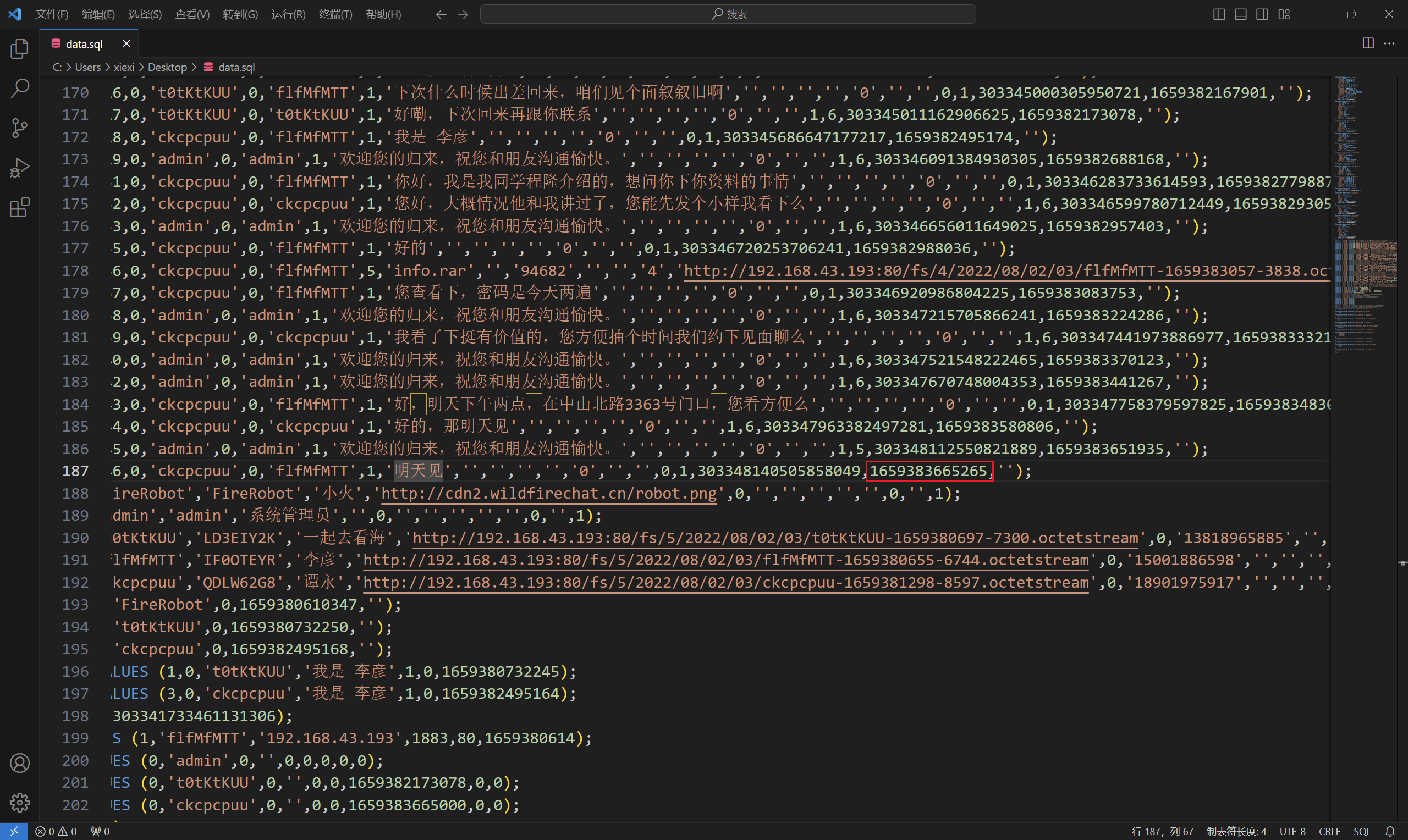The image size is (1408, 840).
Task: Change tab size 制表符长度: 4
Action: pos(1236,832)
